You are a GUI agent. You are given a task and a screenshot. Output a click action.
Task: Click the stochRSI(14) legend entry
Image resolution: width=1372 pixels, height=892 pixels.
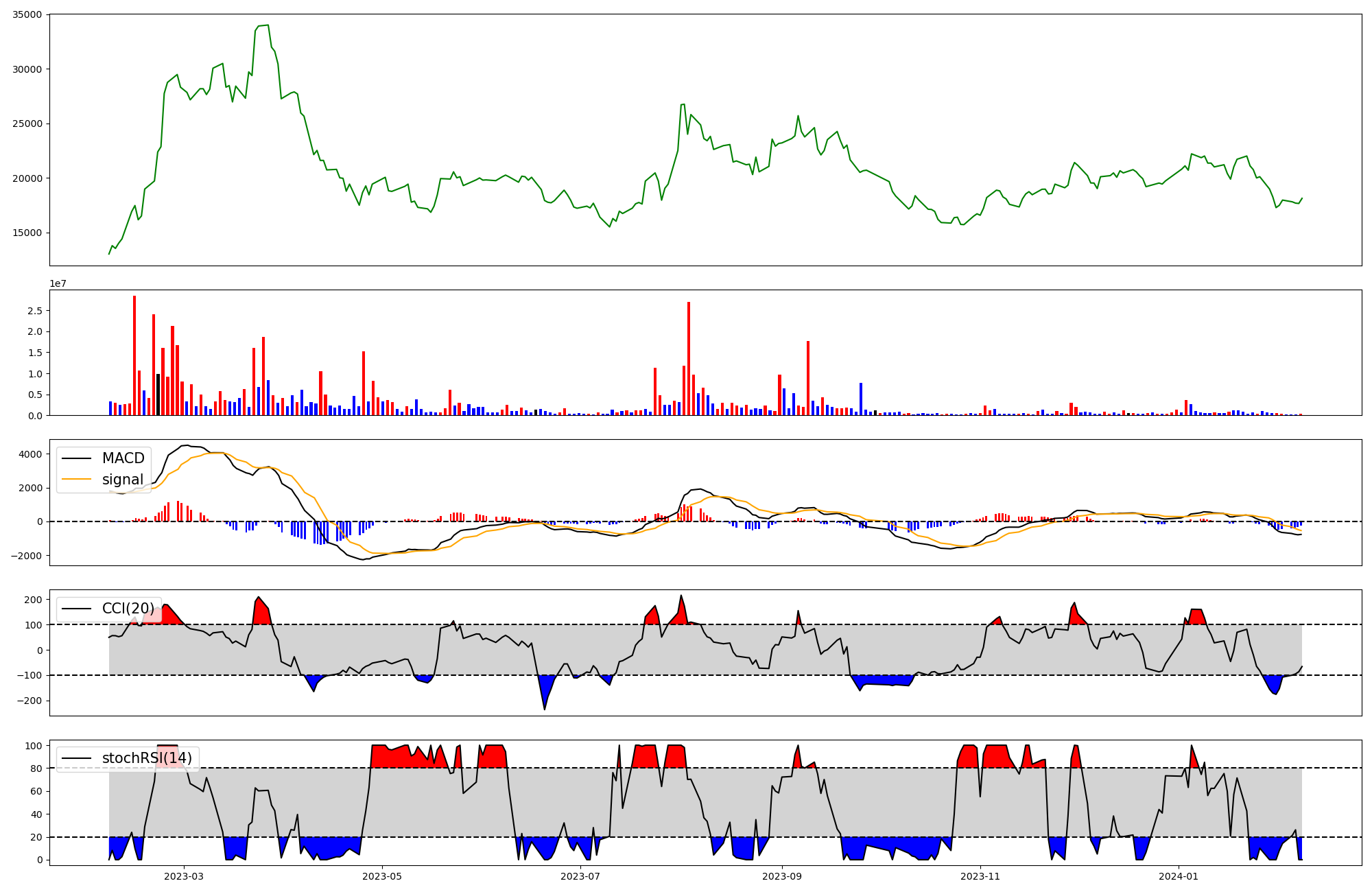point(147,758)
